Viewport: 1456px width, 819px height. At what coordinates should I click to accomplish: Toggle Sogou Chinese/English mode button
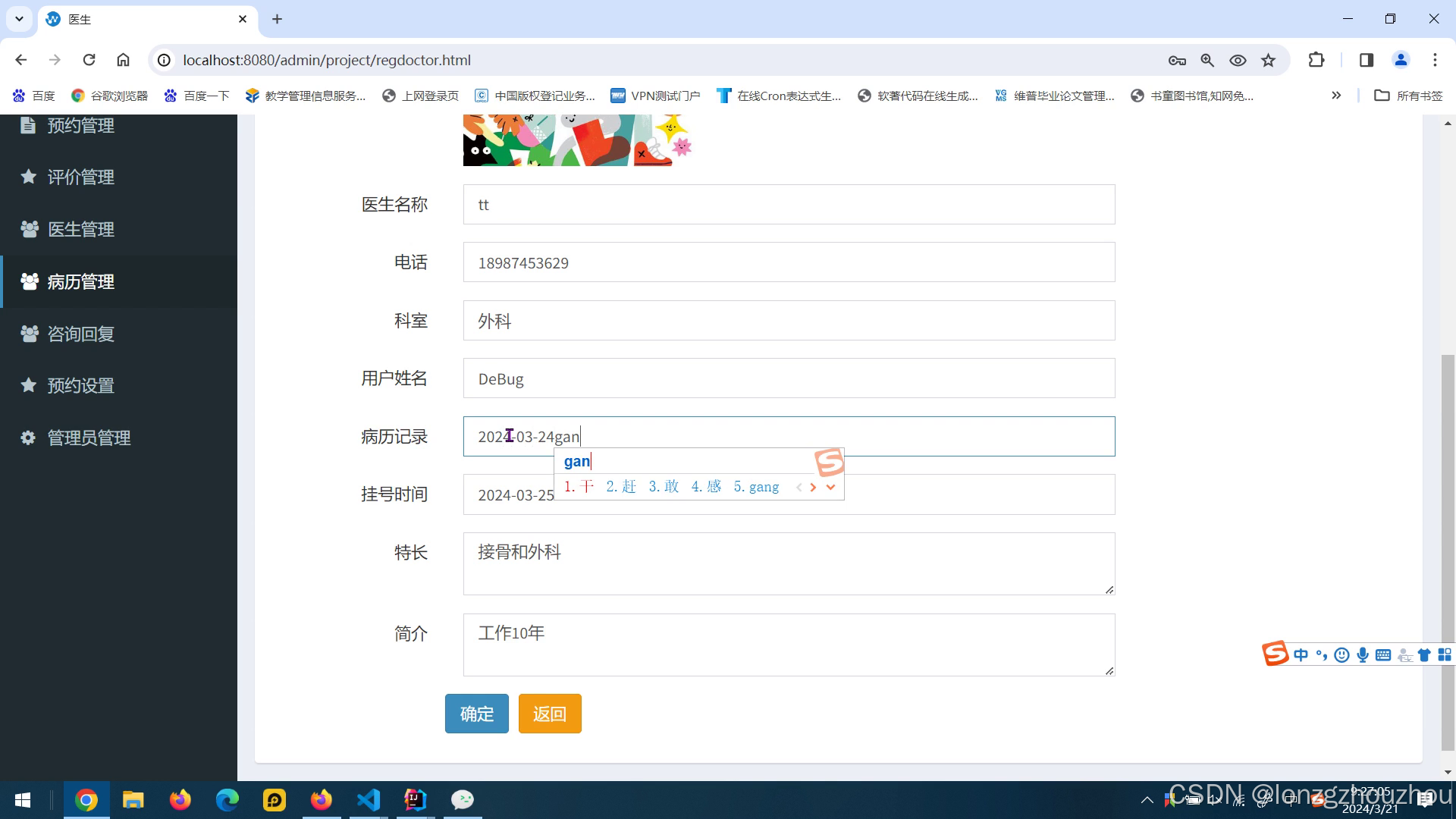pyautogui.click(x=1301, y=655)
